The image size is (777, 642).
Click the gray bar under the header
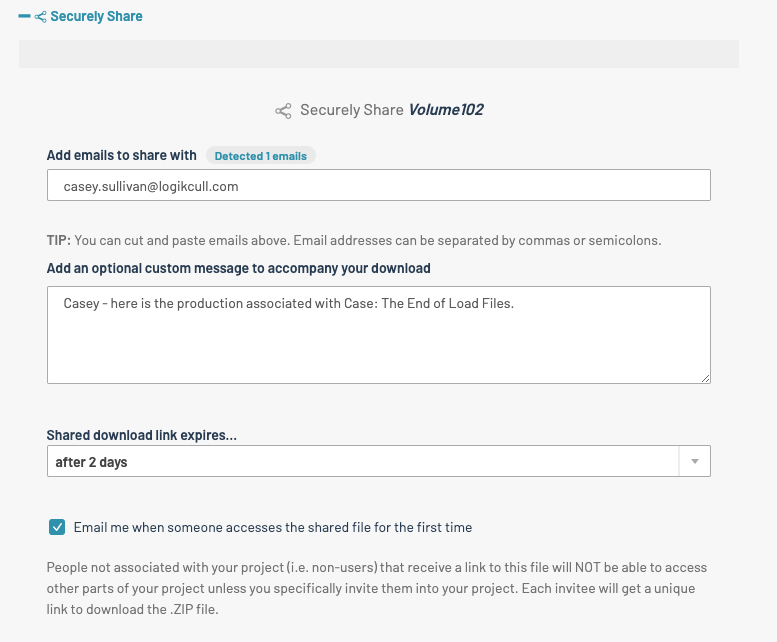click(x=378, y=54)
